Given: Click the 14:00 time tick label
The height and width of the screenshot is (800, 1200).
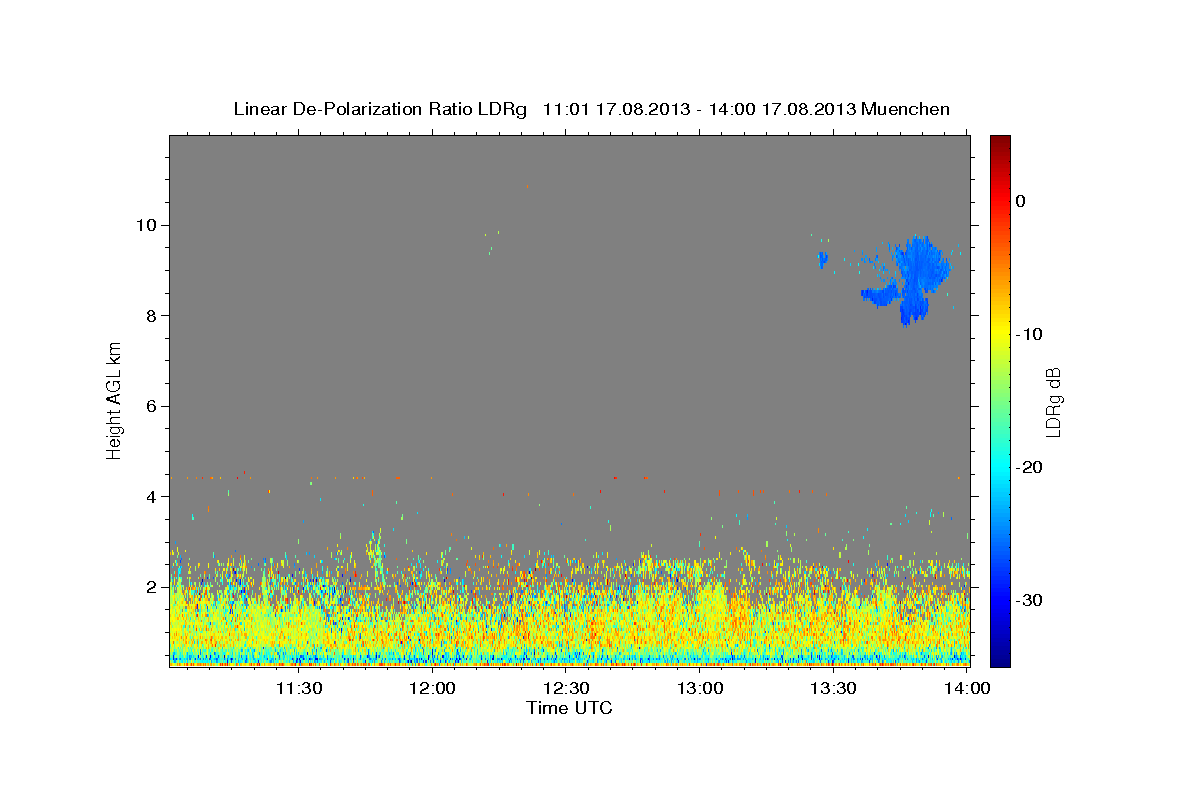Looking at the screenshot, I should coord(967,688).
